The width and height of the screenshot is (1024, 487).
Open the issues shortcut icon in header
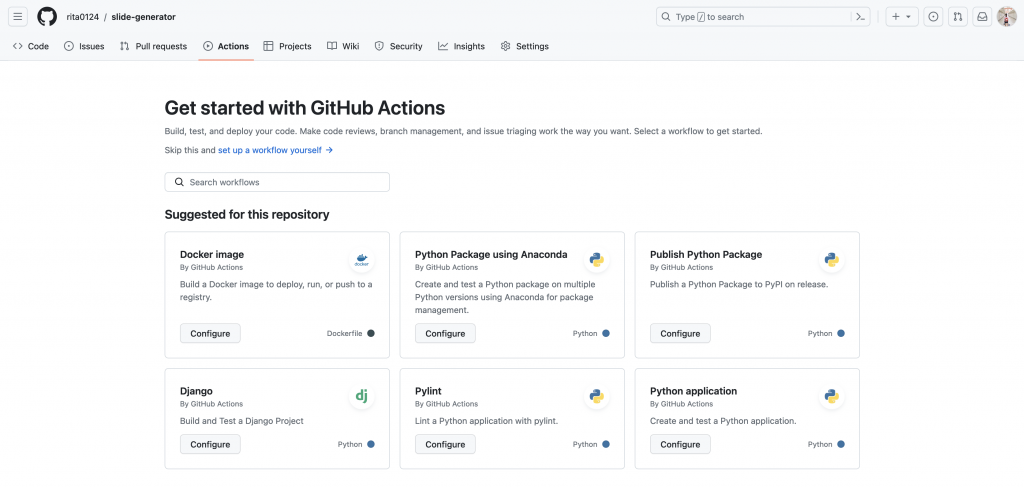click(x=933, y=17)
